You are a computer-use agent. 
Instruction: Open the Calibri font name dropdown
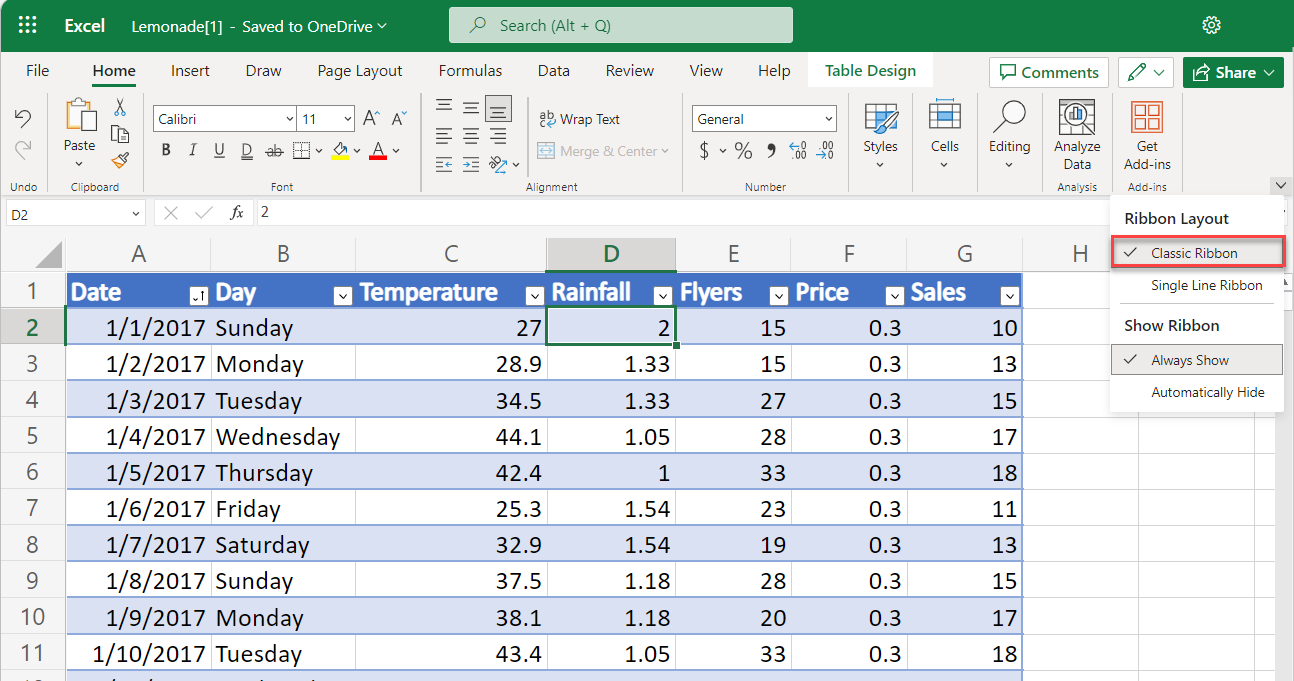(289, 119)
